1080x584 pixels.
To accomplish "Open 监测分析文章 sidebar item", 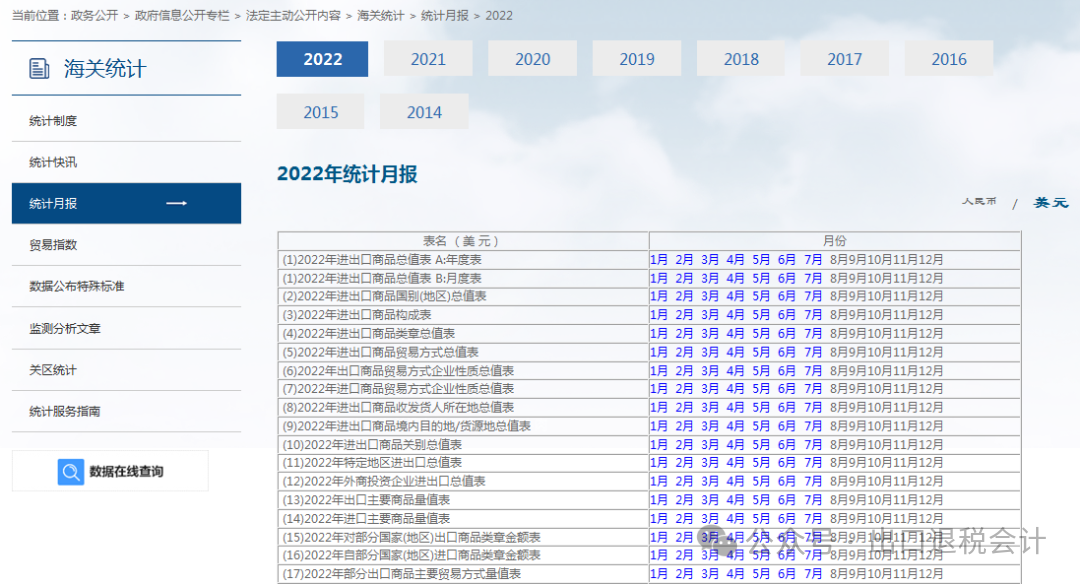I will coord(65,328).
